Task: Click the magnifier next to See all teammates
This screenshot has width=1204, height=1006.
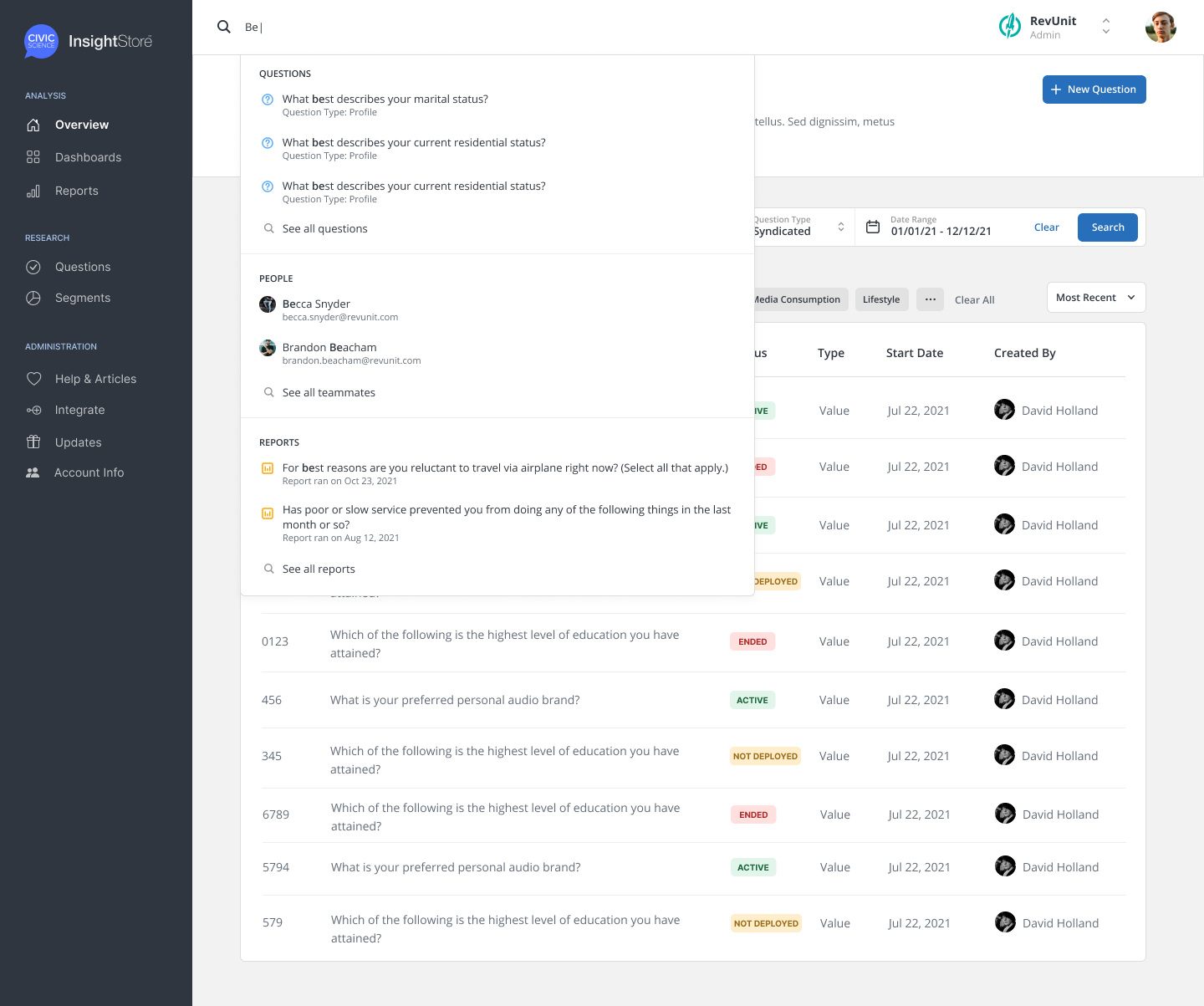Action: pos(268,392)
